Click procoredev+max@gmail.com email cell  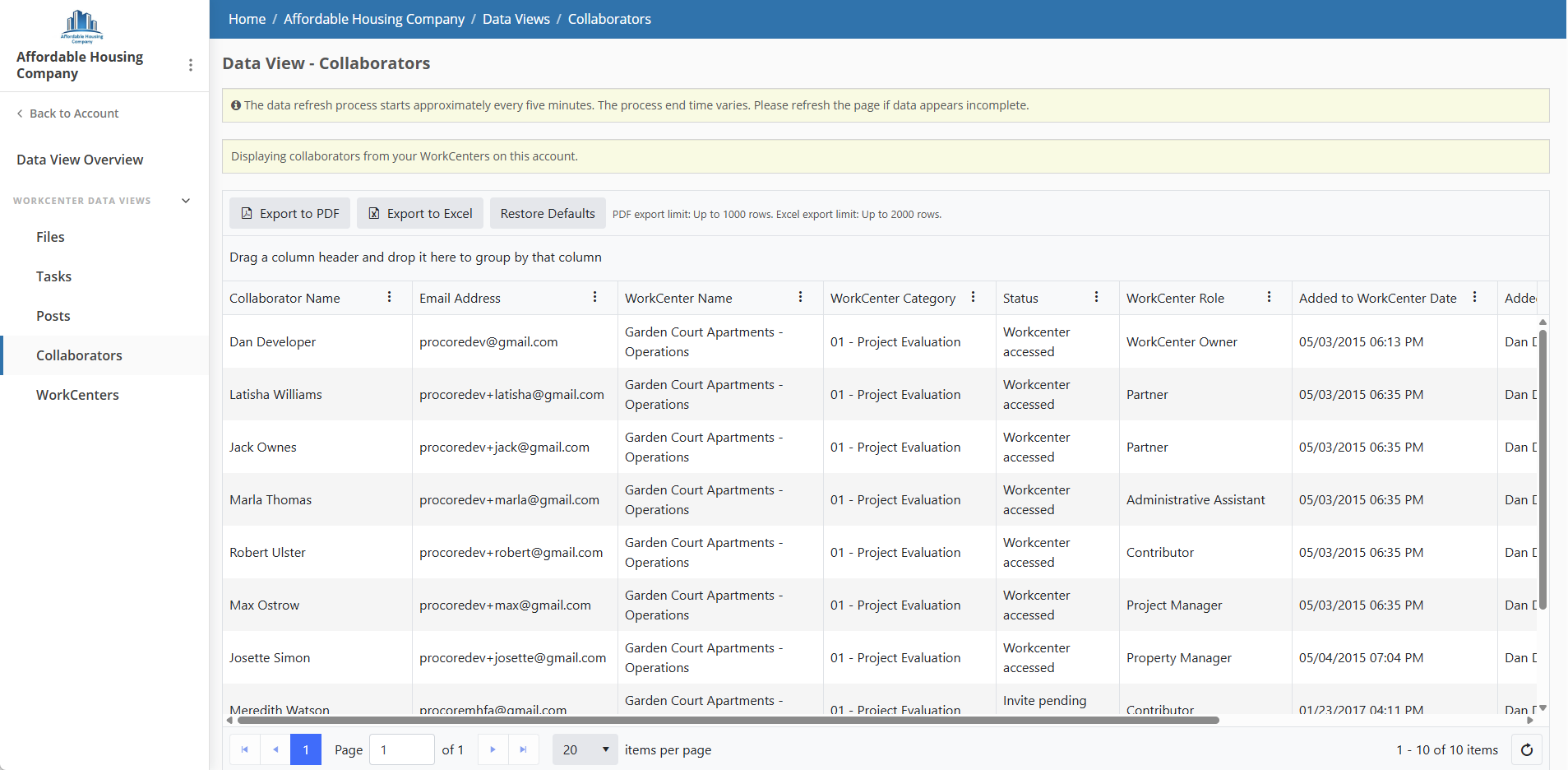[515, 605]
